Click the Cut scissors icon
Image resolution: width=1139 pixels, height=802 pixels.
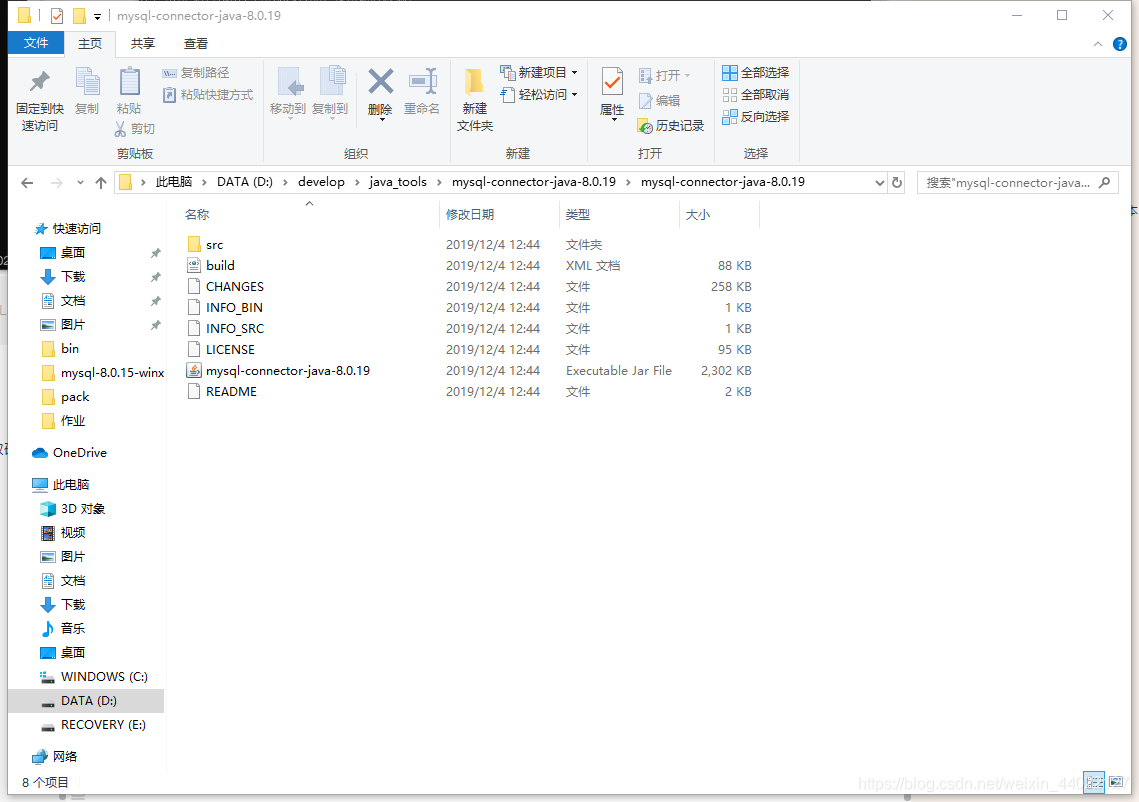(120, 129)
